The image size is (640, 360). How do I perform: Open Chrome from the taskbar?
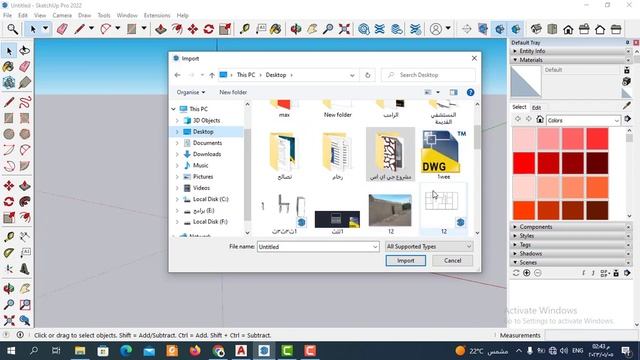click(x=218, y=351)
